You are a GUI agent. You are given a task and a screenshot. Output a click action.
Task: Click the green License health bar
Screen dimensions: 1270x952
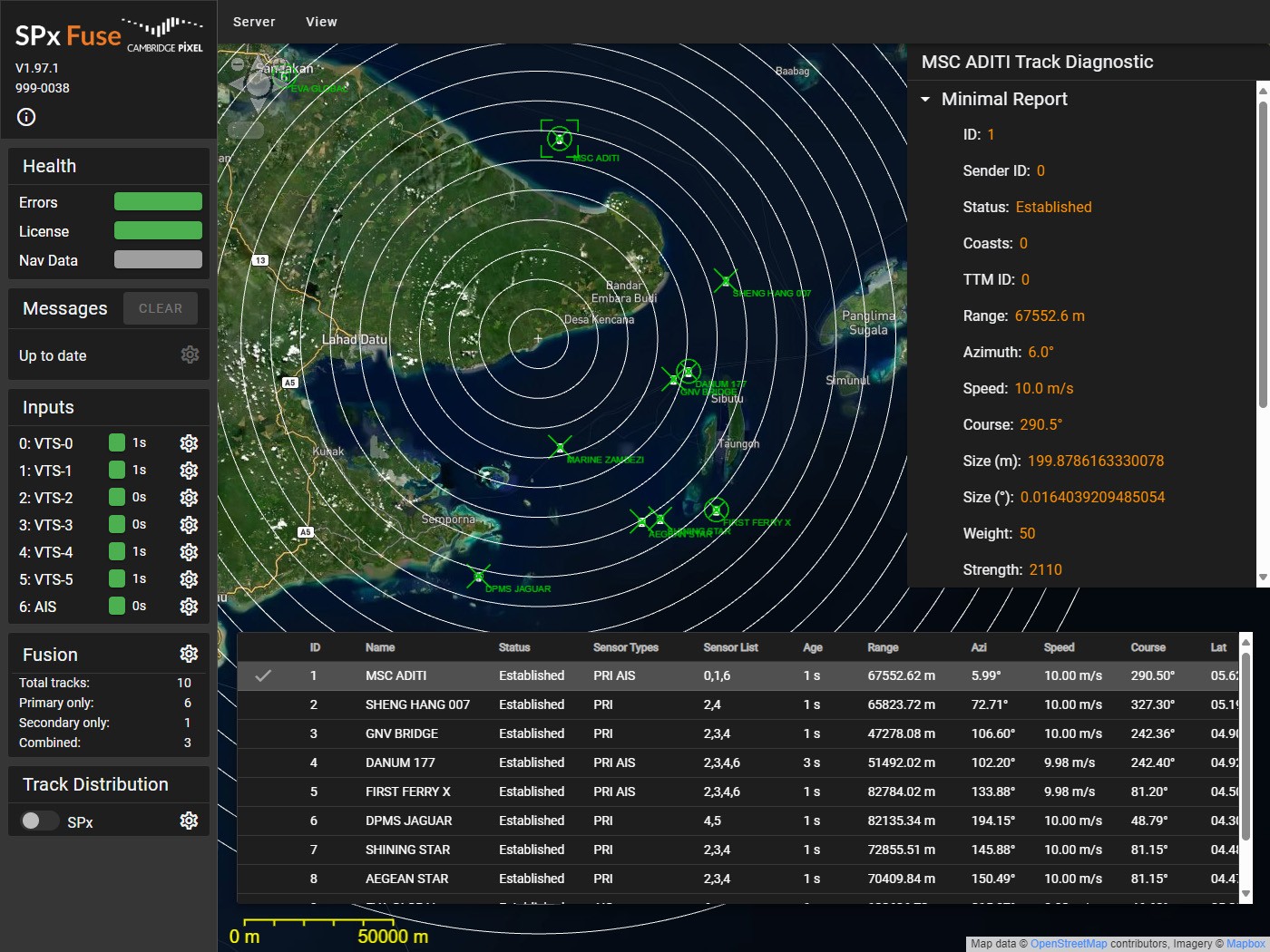(158, 230)
